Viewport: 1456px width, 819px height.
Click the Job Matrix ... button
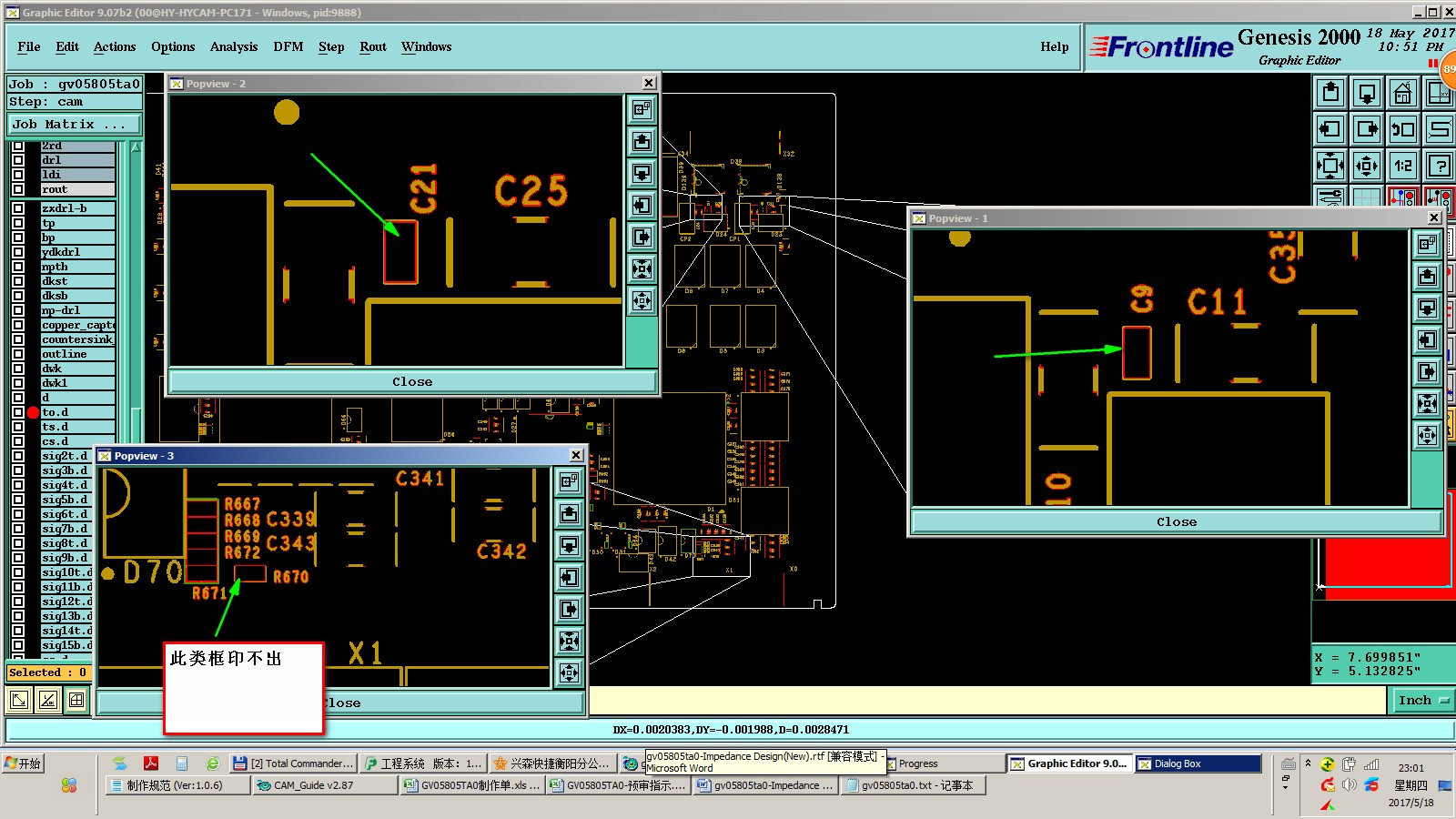tap(76, 125)
